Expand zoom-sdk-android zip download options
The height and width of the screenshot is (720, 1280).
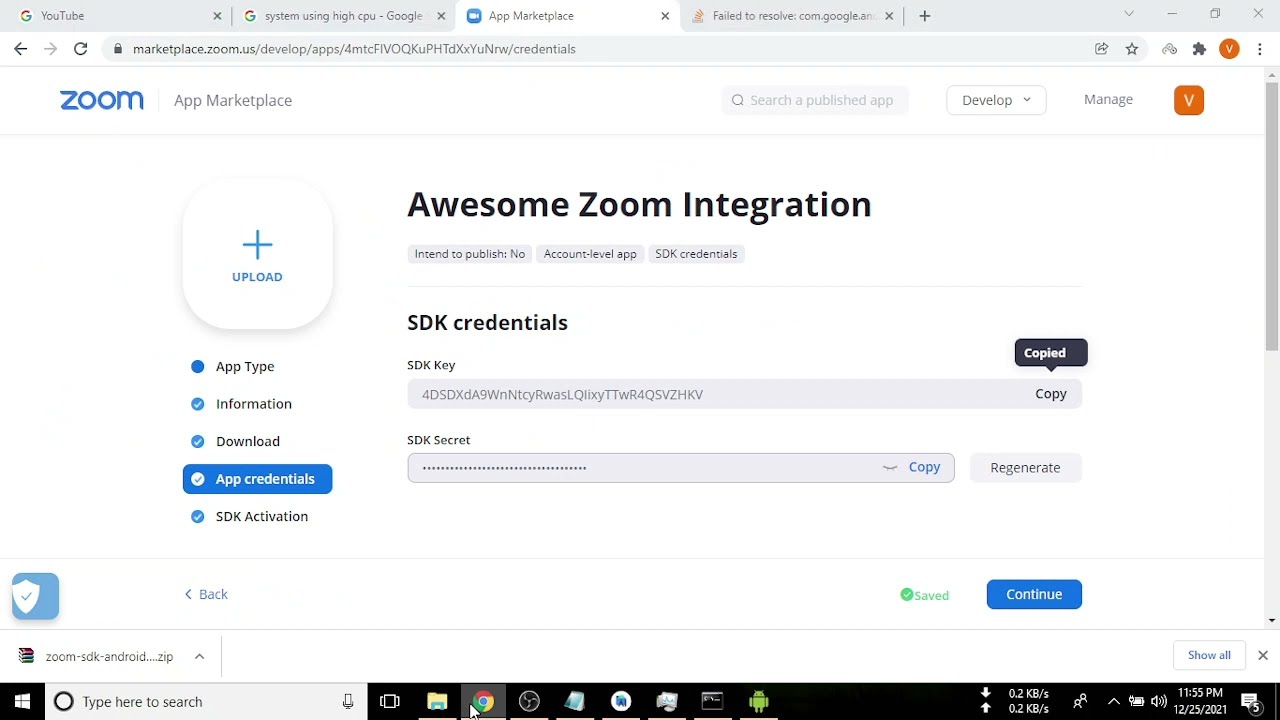tap(199, 657)
